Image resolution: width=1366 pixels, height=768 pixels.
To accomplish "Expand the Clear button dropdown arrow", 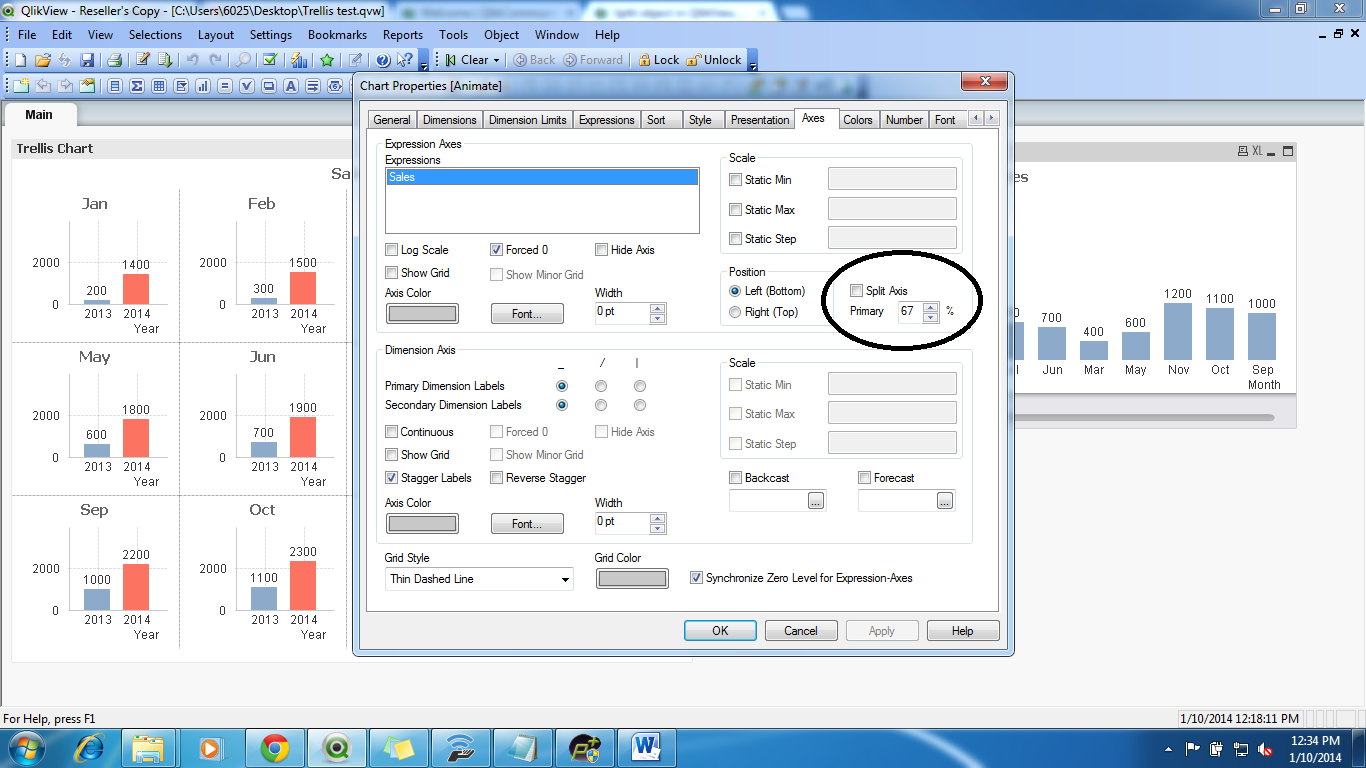I will pos(496,60).
